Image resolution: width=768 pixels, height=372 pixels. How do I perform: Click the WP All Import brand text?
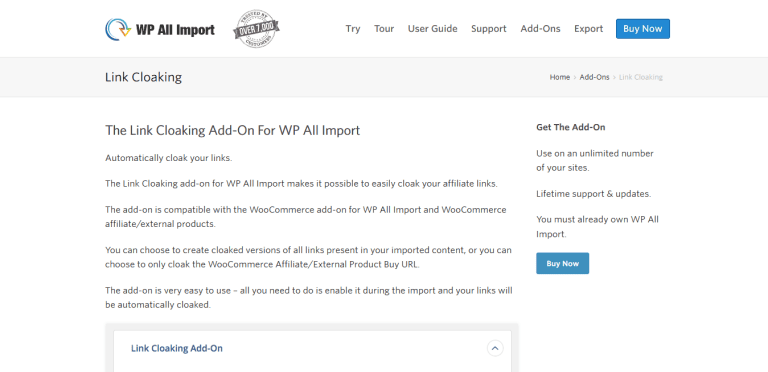175,30
